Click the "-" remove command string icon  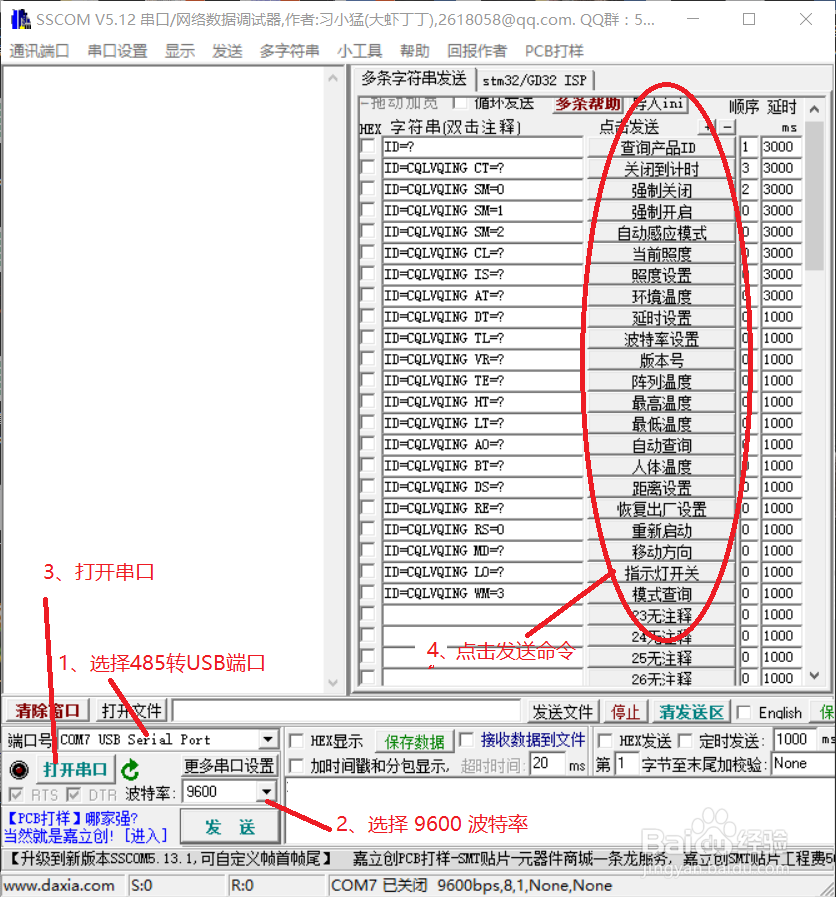(726, 127)
